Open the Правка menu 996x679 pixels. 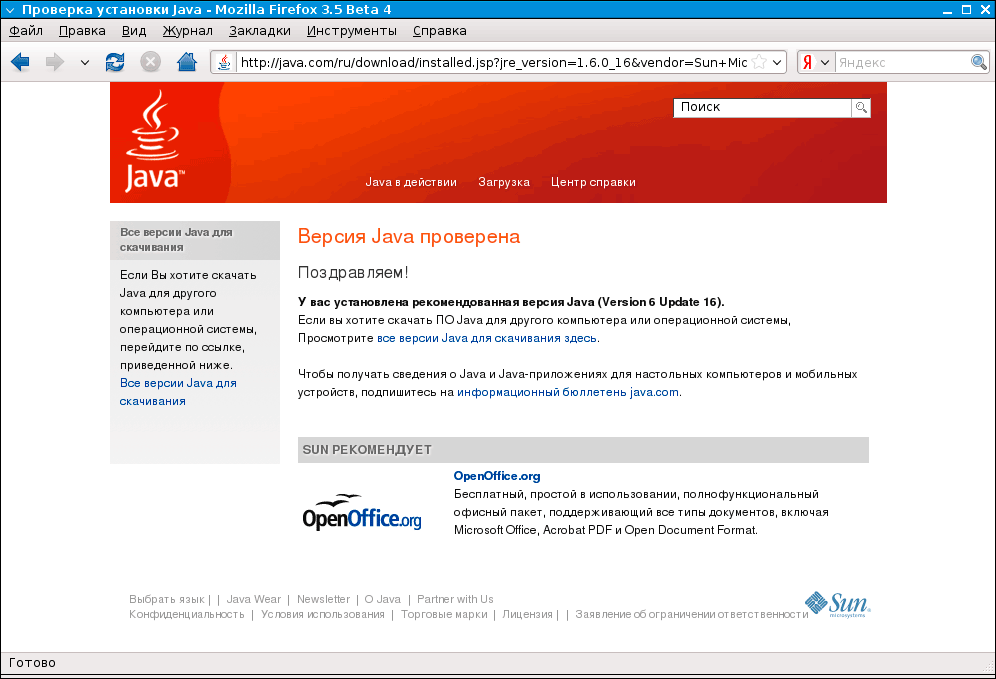pos(82,30)
